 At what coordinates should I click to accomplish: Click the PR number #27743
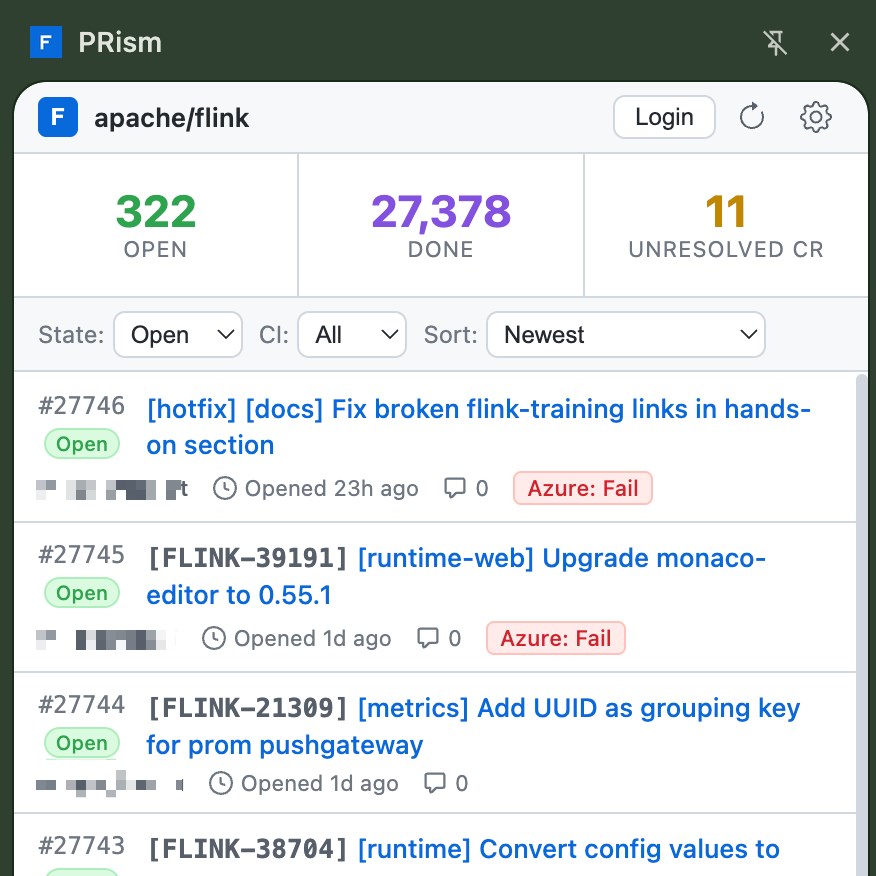point(82,846)
